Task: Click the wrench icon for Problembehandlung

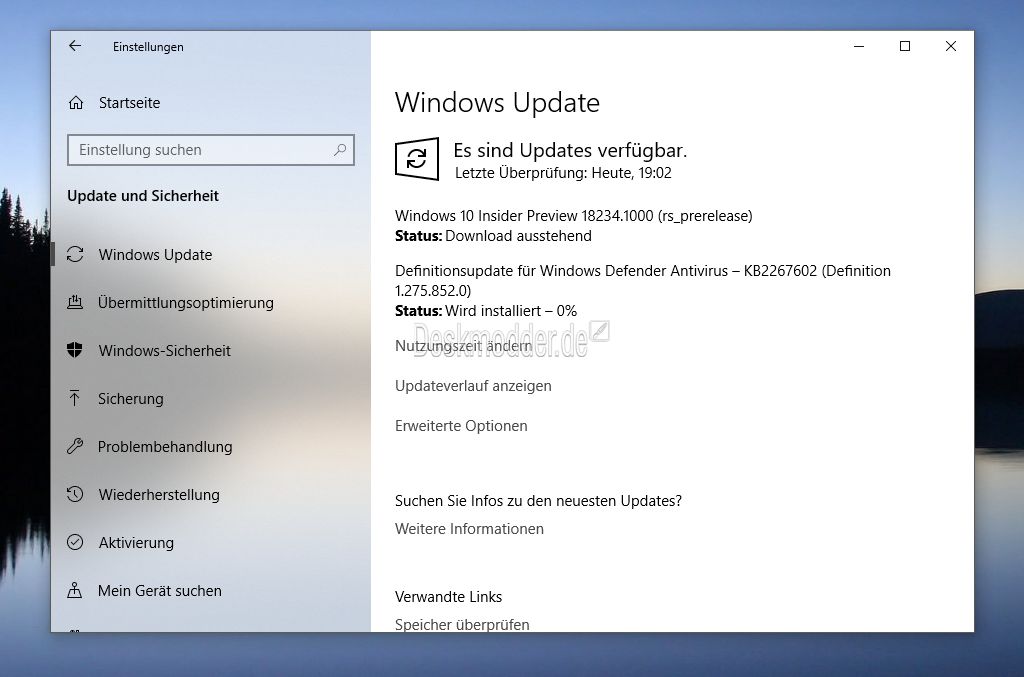Action: coord(75,446)
